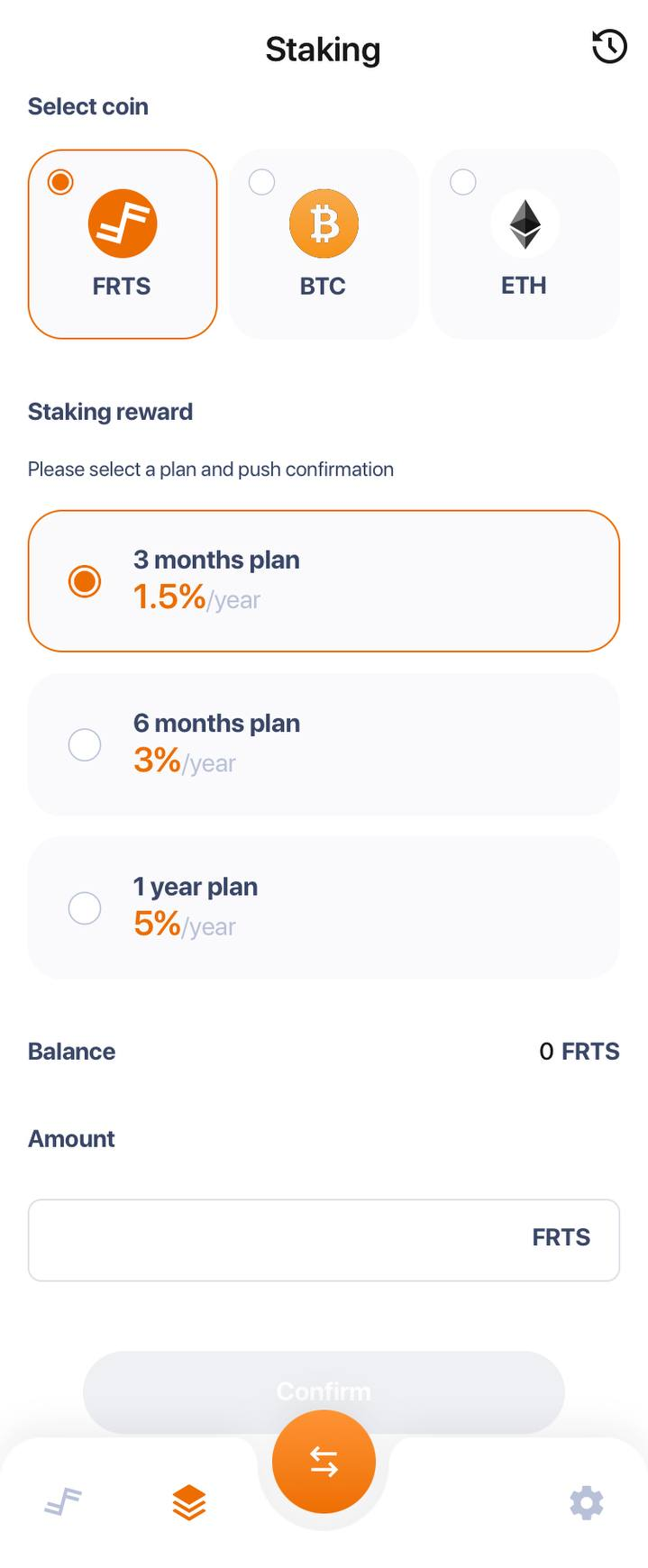Tap the 6 months plan 3% rate
The image size is (648, 1568).
(x=158, y=761)
